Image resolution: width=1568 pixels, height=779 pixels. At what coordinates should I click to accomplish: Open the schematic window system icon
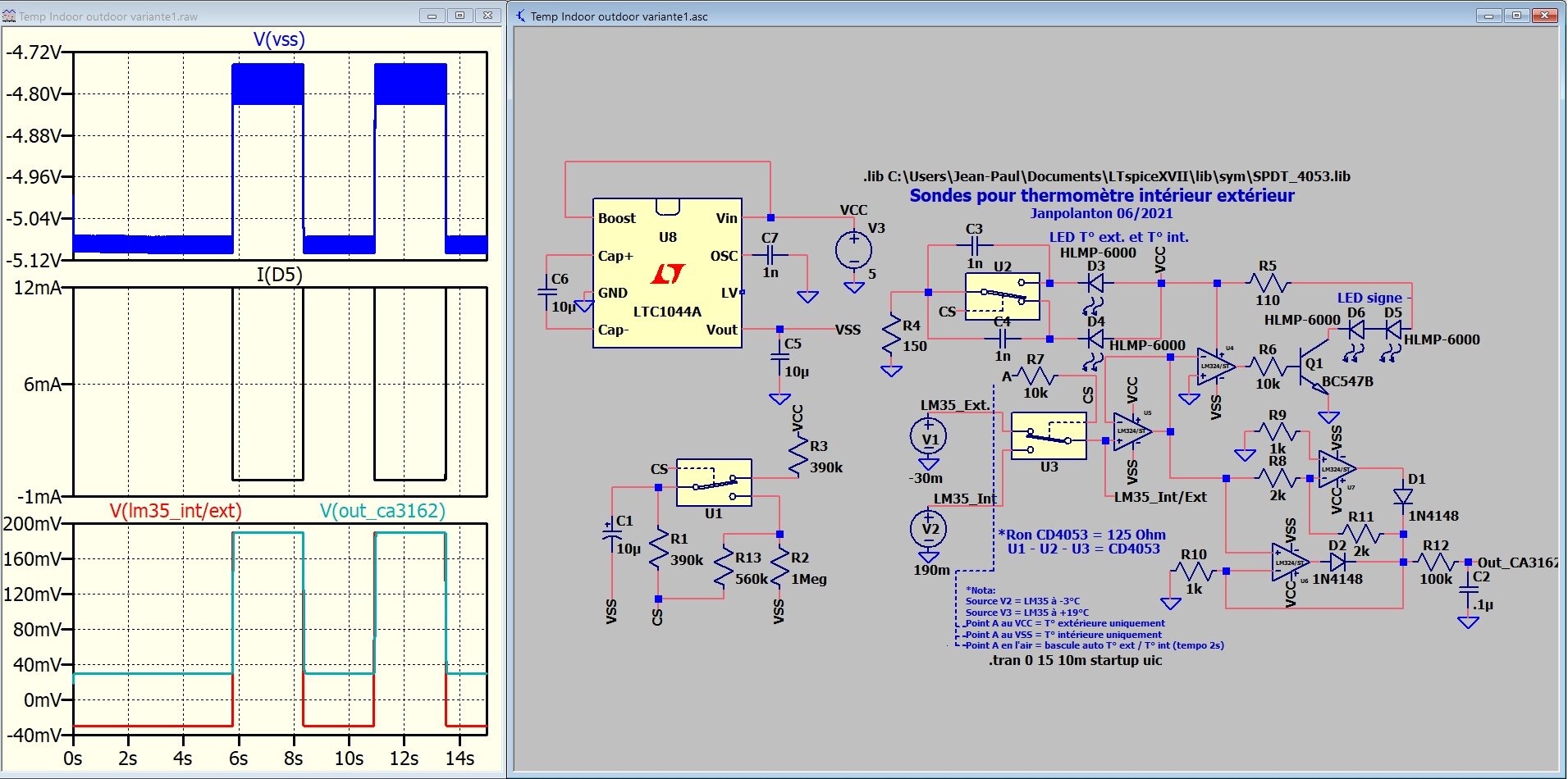[520, 16]
